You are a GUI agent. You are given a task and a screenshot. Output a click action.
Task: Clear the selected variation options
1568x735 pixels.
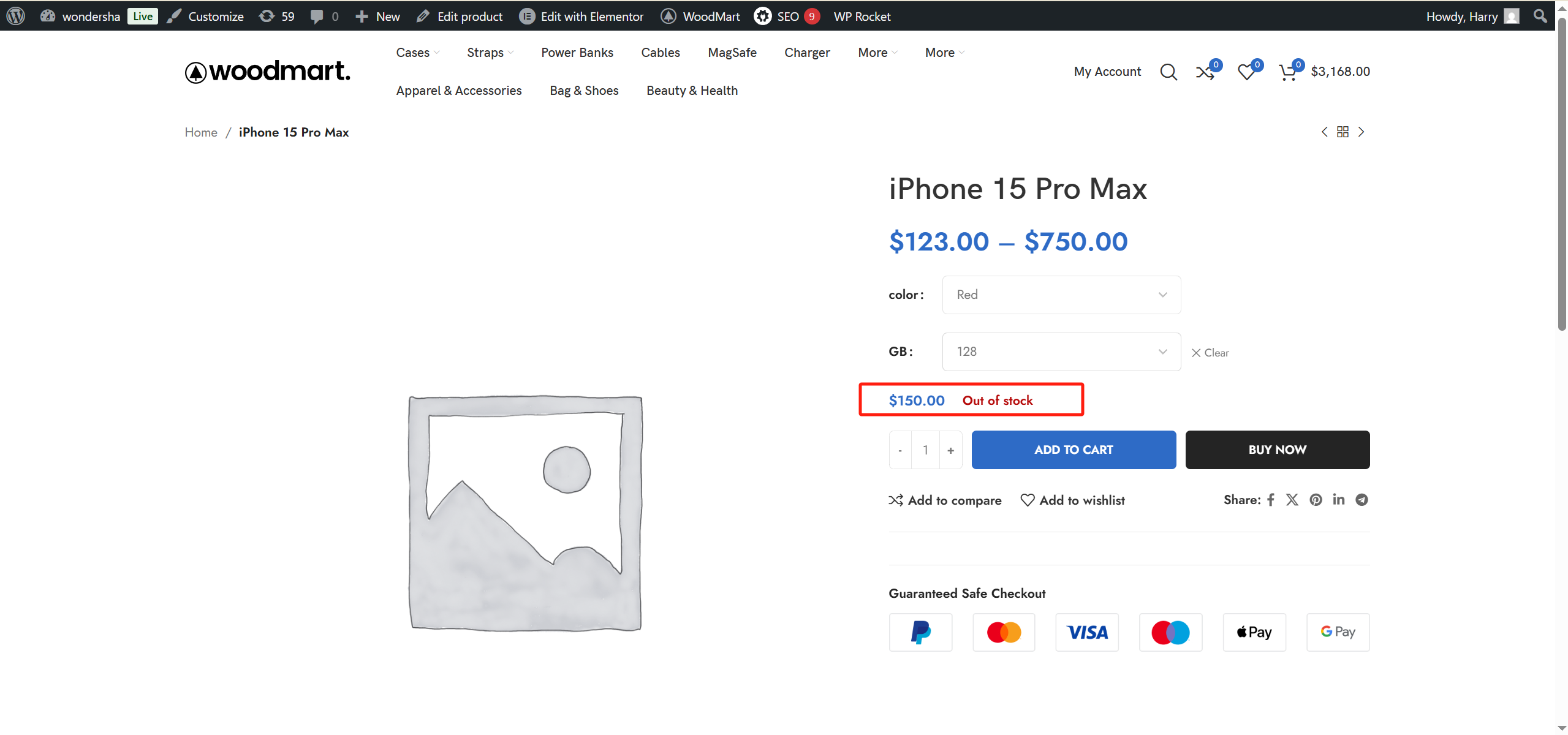1210,353
